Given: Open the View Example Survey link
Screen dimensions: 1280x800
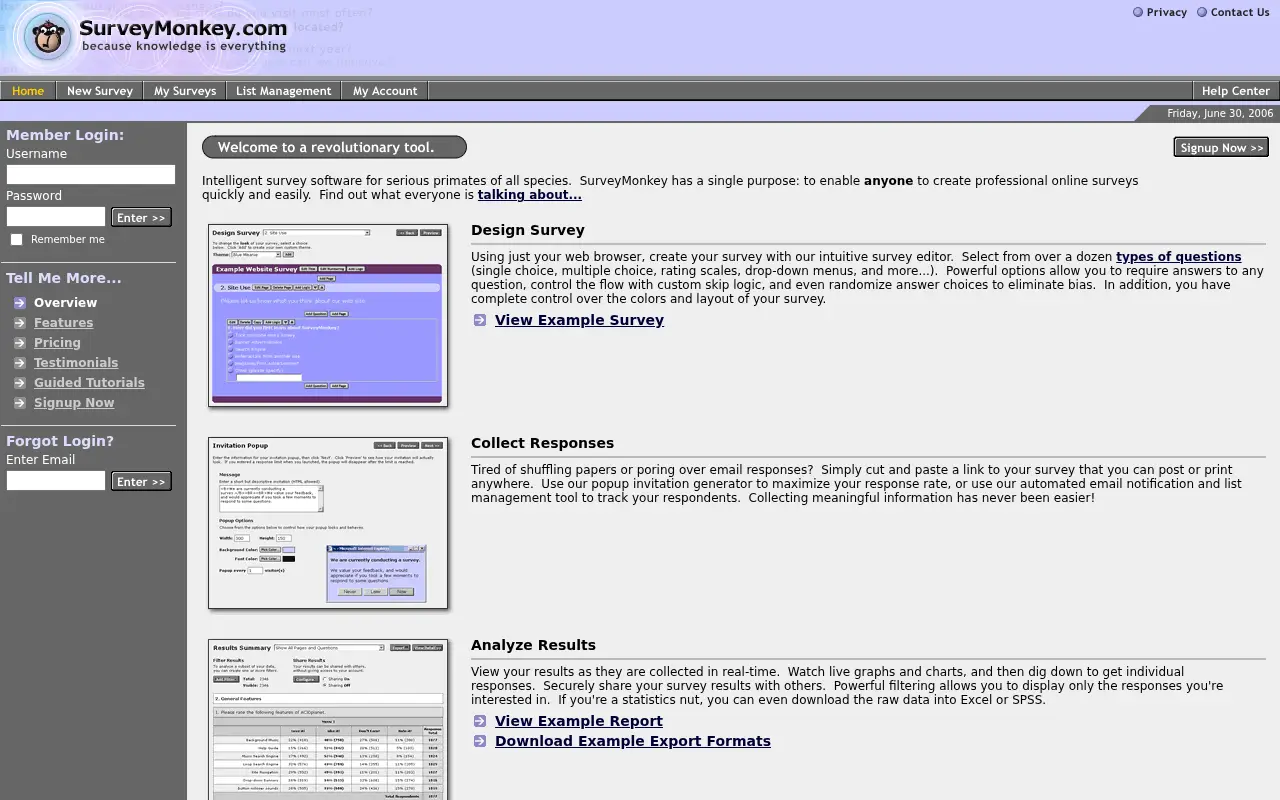Looking at the screenshot, I should pos(579,320).
